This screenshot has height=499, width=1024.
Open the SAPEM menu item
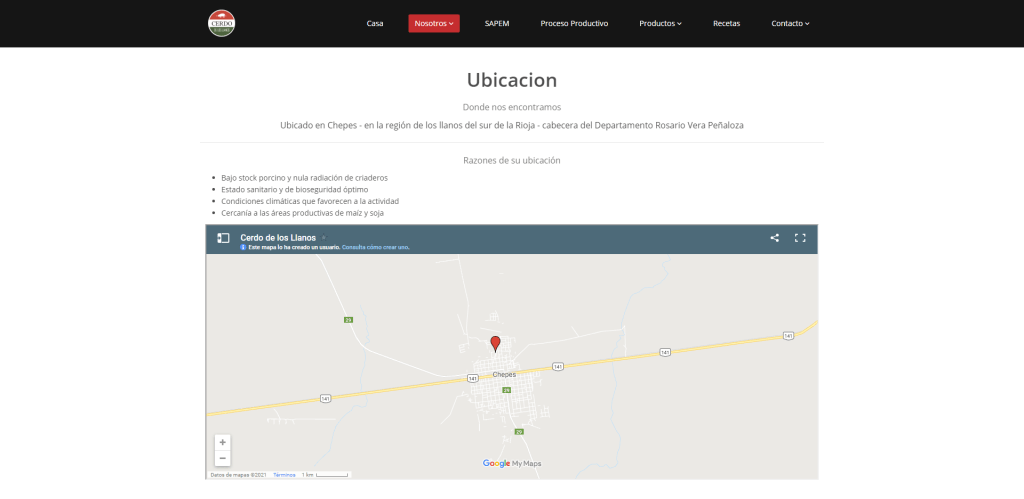pos(497,23)
